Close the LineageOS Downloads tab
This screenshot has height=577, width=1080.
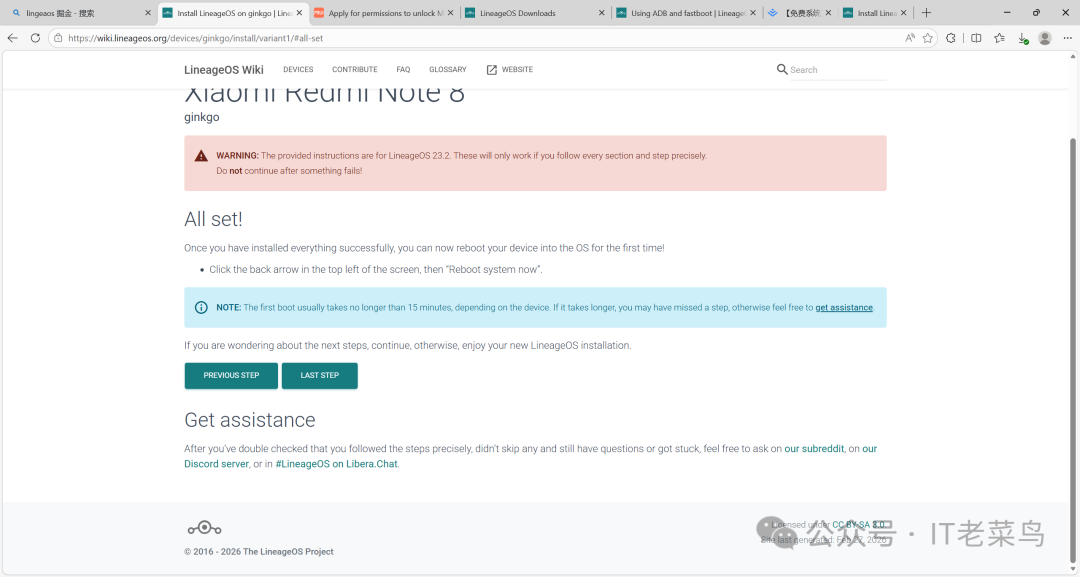(601, 12)
